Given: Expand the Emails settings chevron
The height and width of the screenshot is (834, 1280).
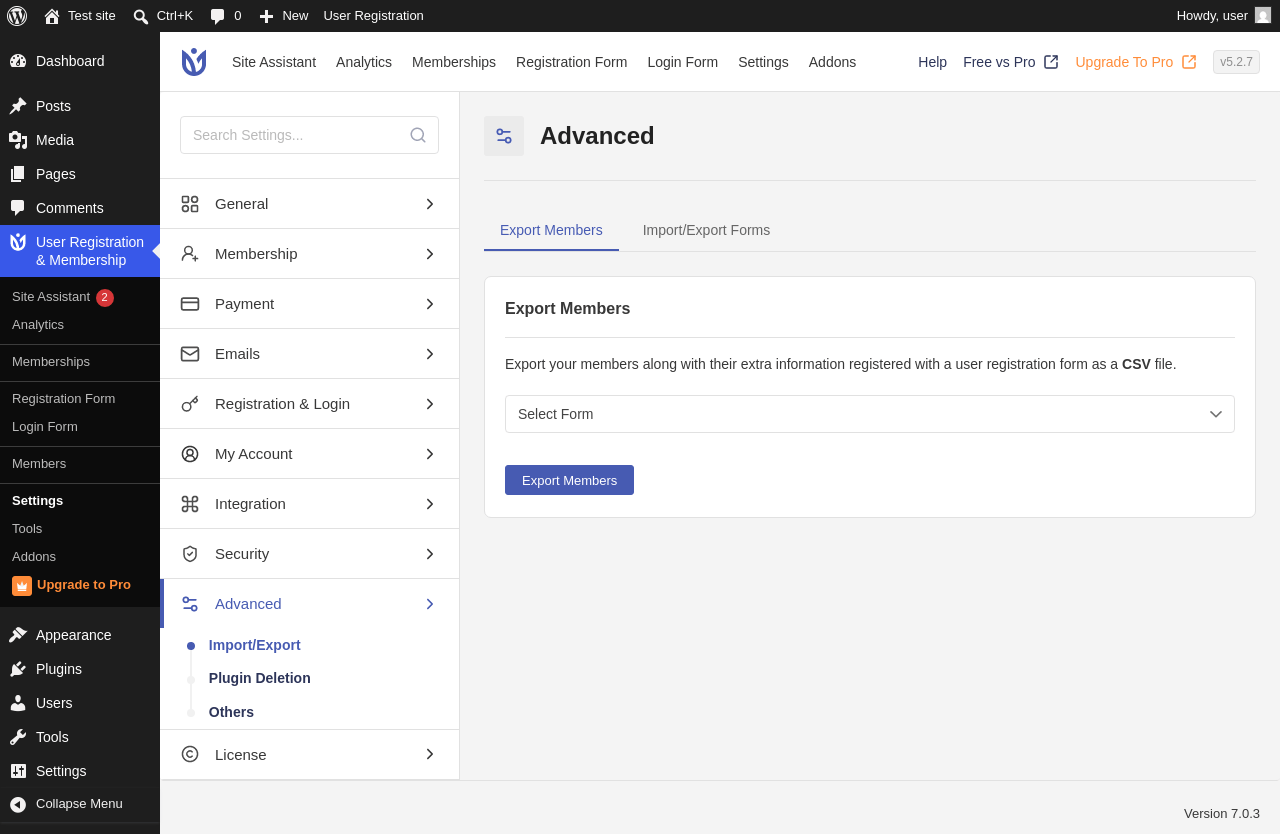Looking at the screenshot, I should point(430,354).
